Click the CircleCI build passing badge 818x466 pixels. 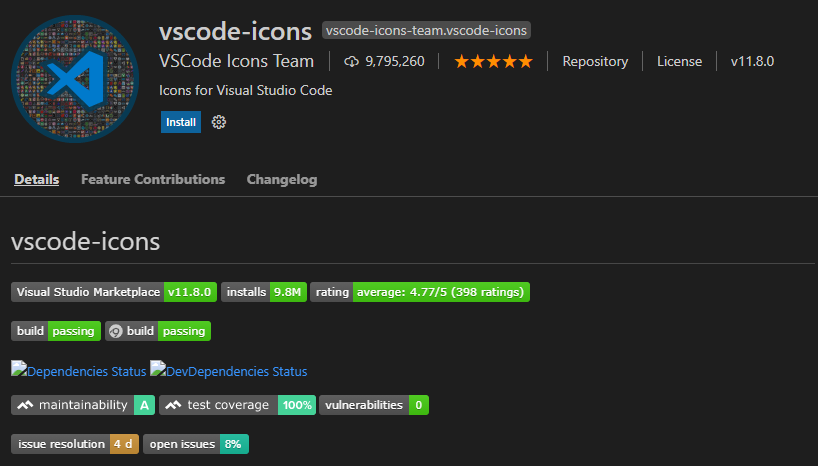tap(158, 331)
